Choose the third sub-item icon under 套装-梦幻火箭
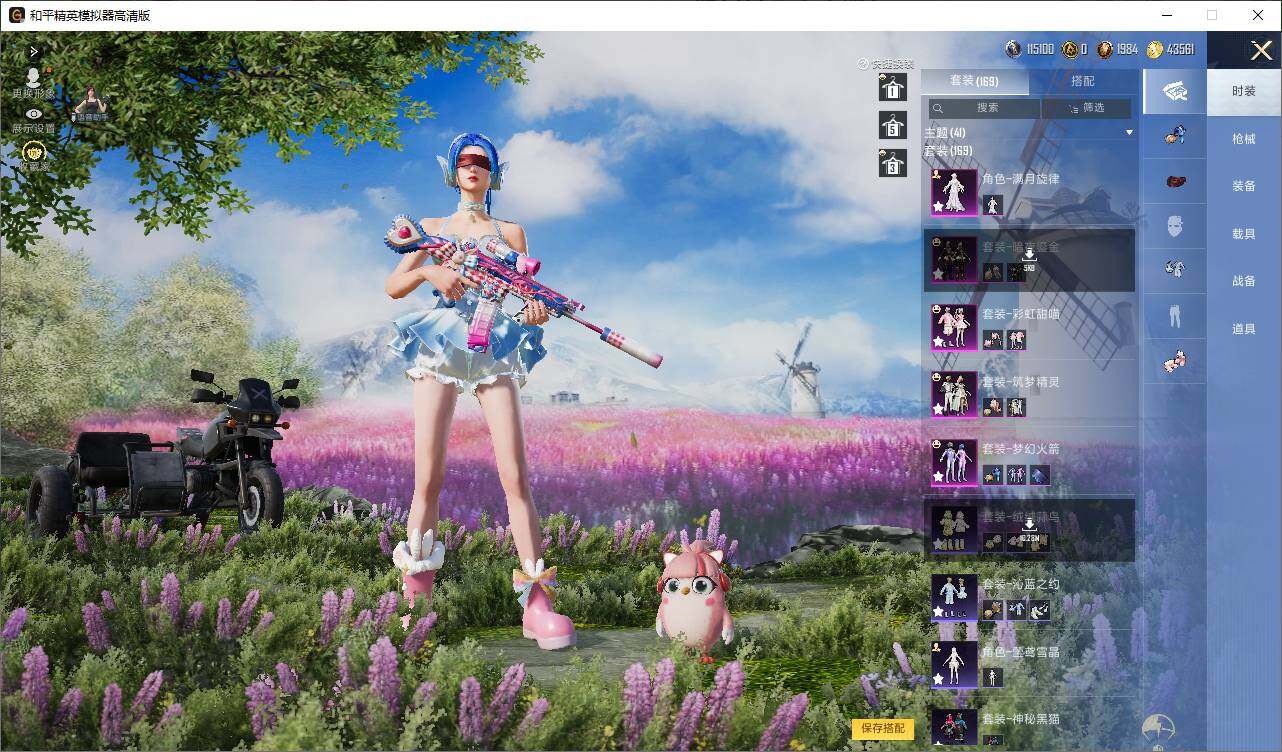This screenshot has height=752, width=1282. (1040, 475)
